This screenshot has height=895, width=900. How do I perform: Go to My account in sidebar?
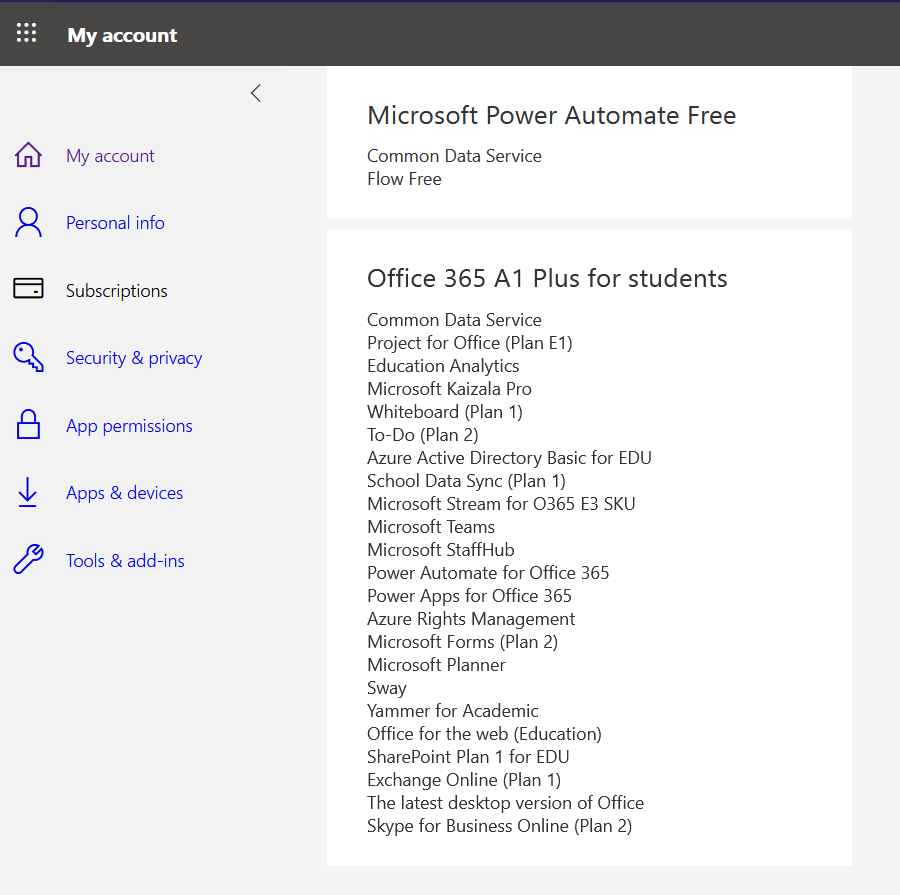[110, 156]
